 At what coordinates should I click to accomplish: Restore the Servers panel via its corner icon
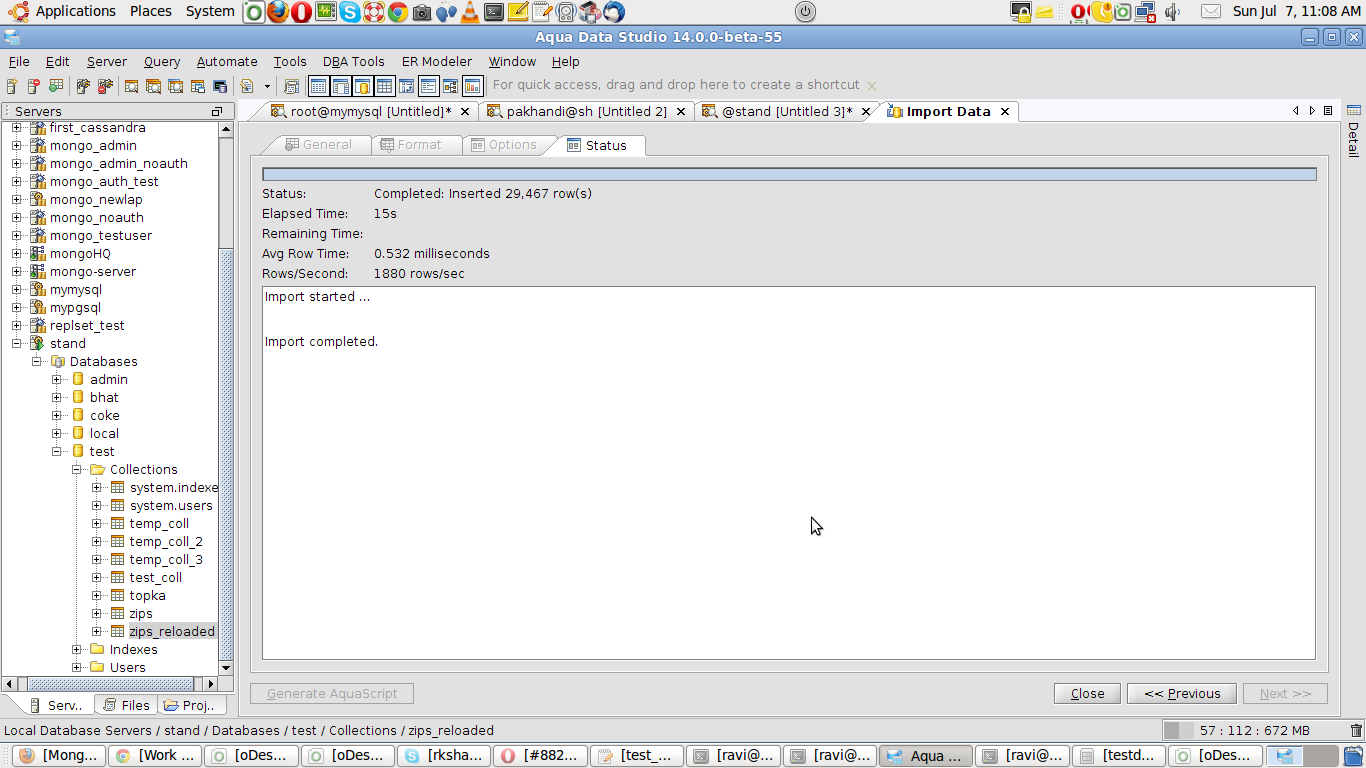coord(217,111)
